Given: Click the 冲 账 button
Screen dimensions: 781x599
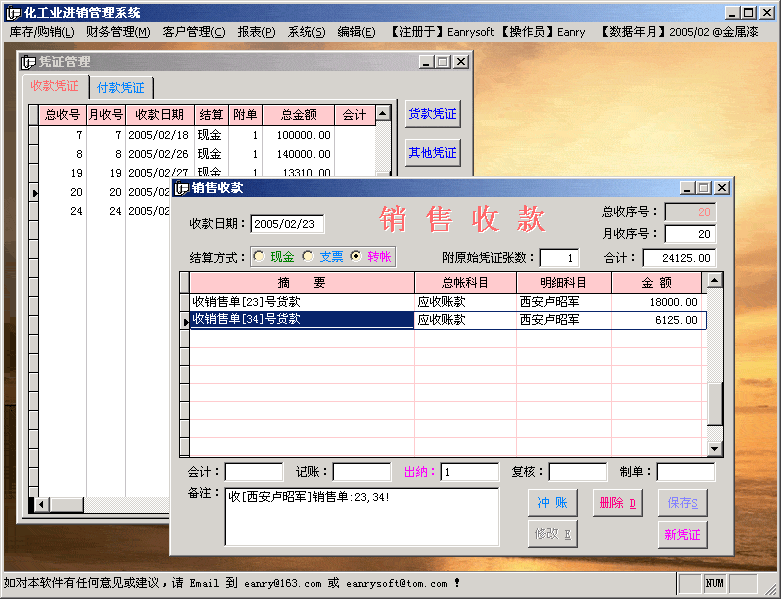Looking at the screenshot, I should point(552,503).
